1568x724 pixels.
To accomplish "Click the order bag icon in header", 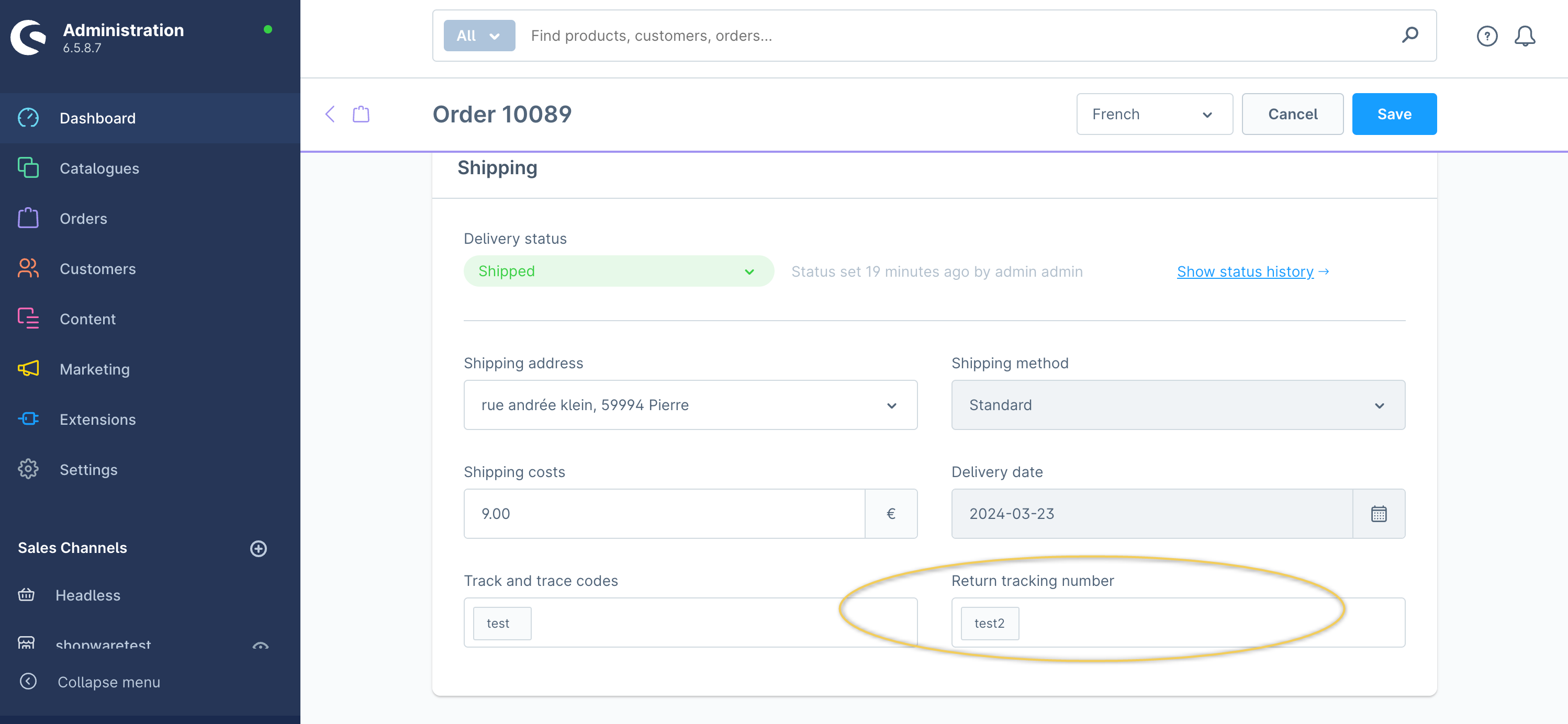I will pyautogui.click(x=361, y=114).
